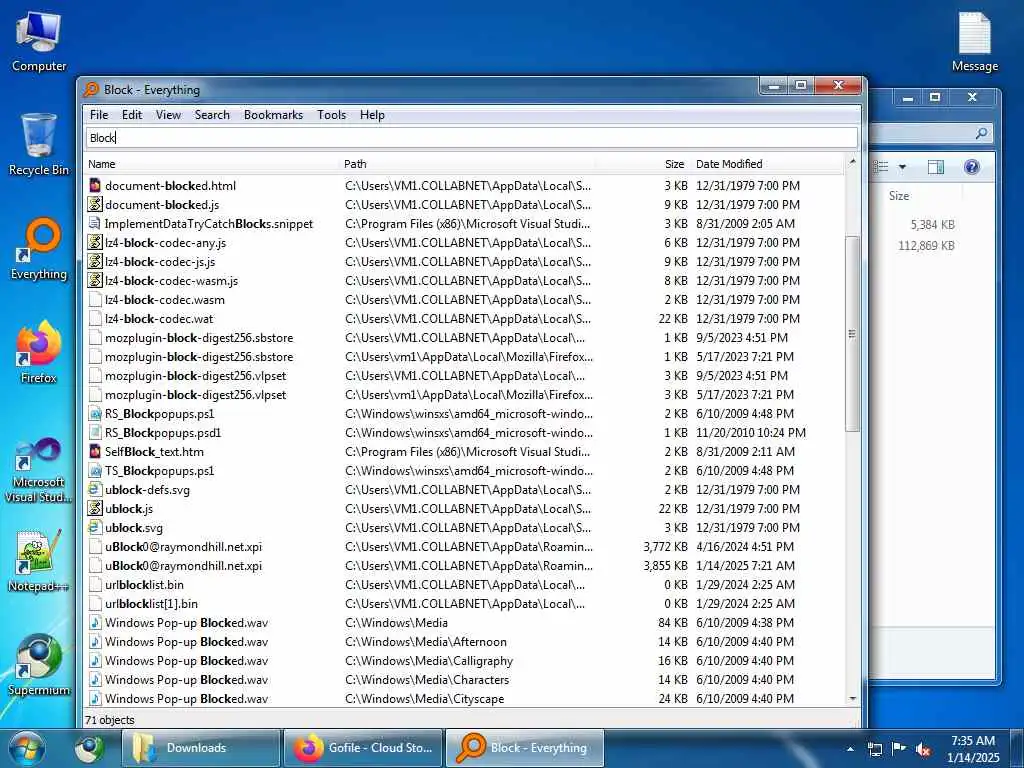Click the taskbar clock showing 7:35 AM
This screenshot has width=1024, height=768.
[x=972, y=749]
